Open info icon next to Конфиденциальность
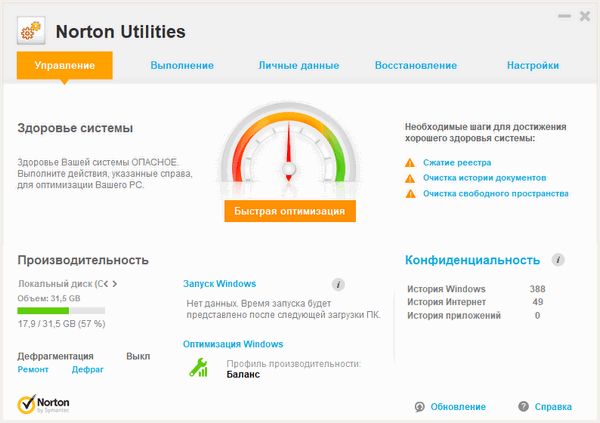600x423 pixels. point(558,260)
